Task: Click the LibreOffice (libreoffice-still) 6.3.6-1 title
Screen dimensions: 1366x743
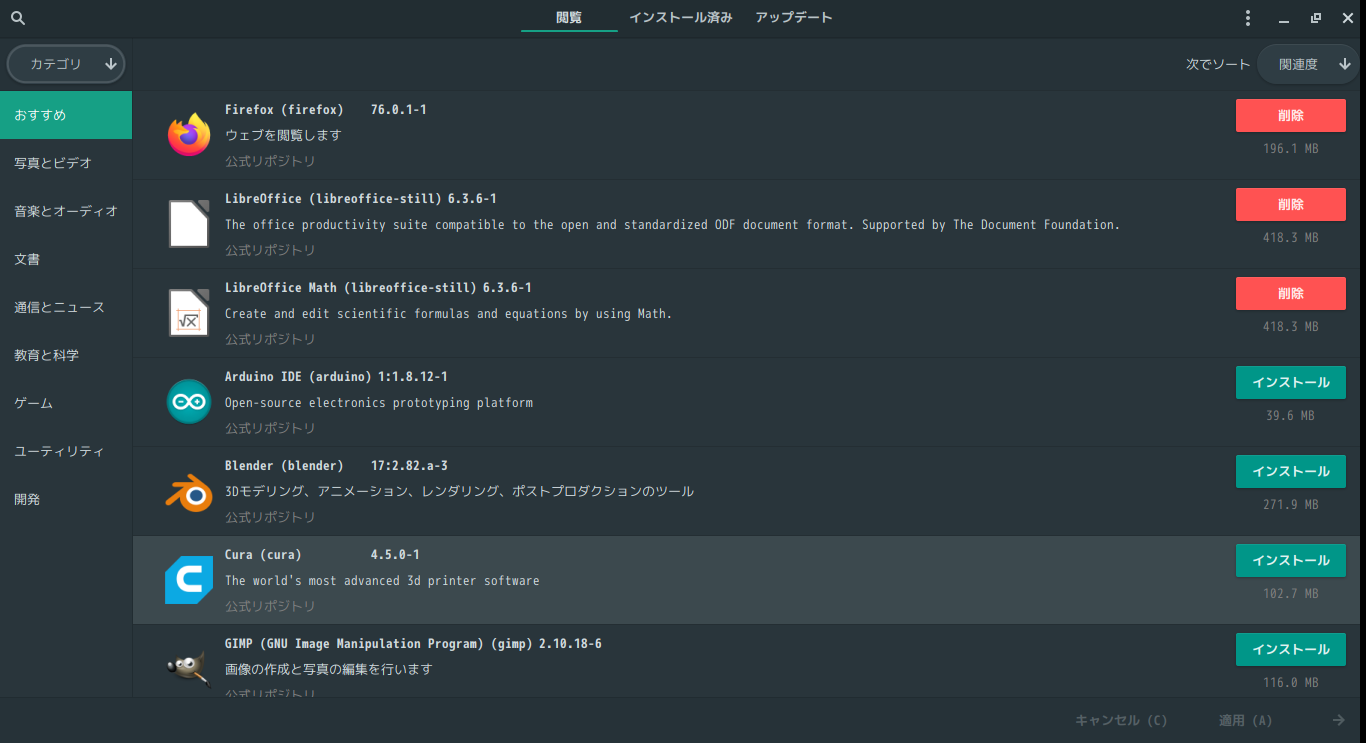Action: (361, 198)
